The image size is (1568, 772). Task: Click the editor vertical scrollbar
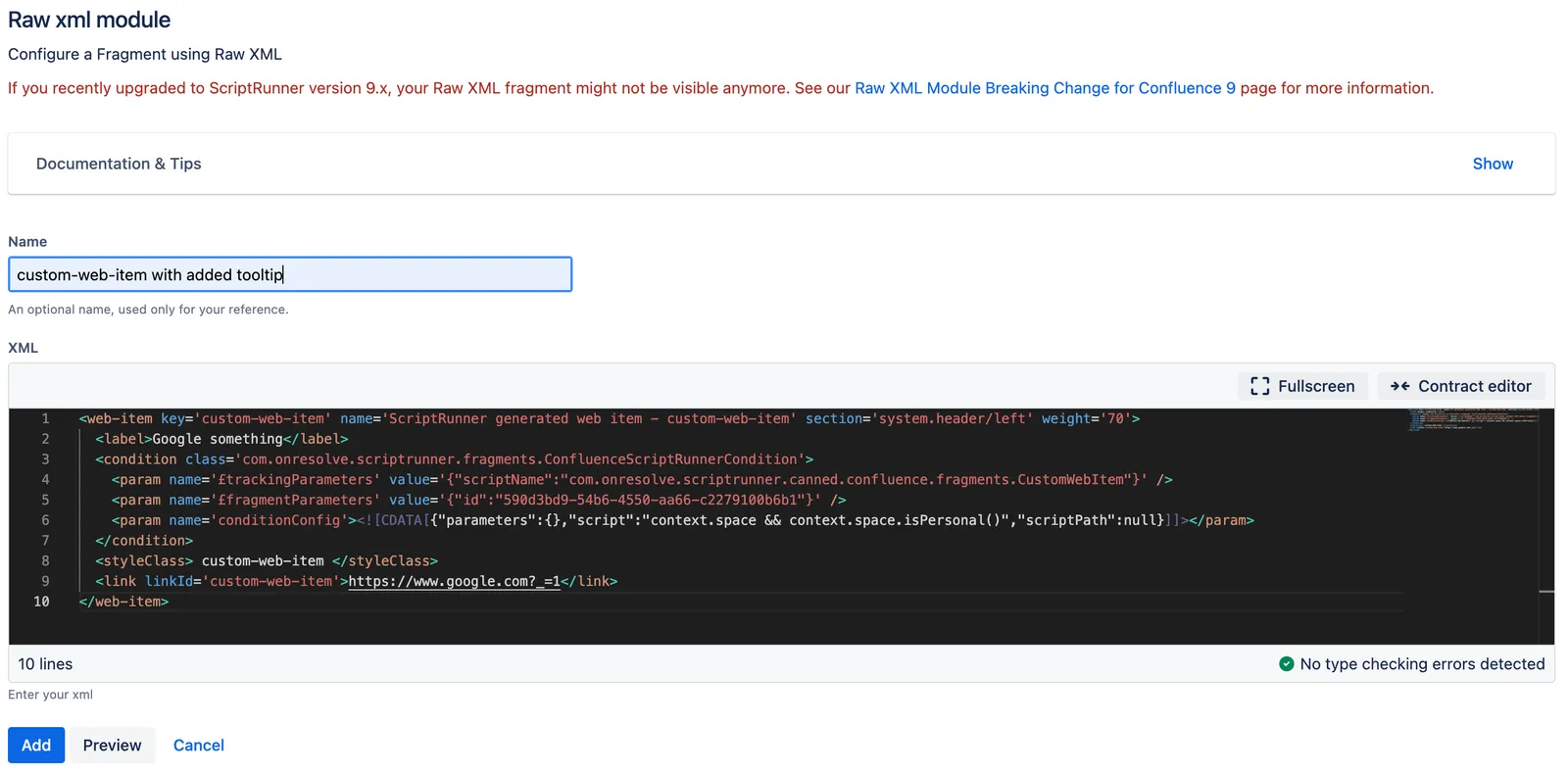point(1546,526)
